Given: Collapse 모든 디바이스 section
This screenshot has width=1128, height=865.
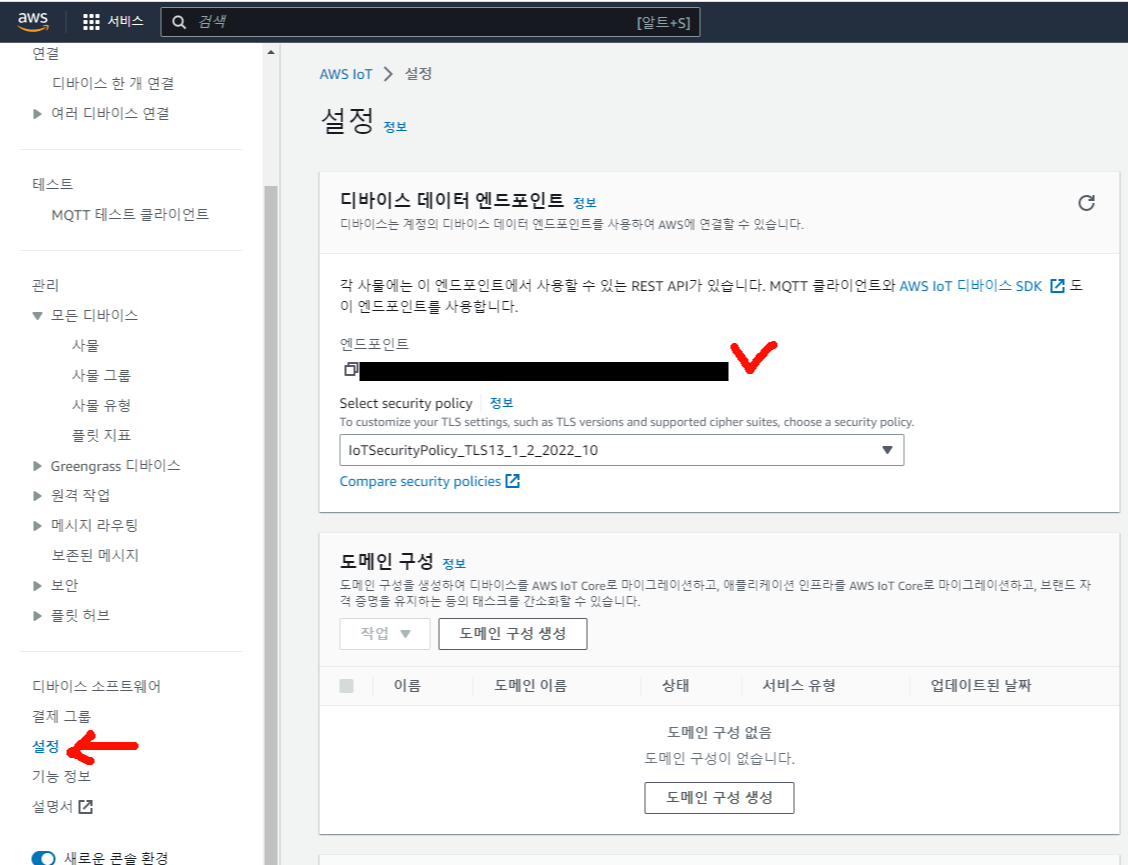Looking at the screenshot, I should tap(37, 316).
